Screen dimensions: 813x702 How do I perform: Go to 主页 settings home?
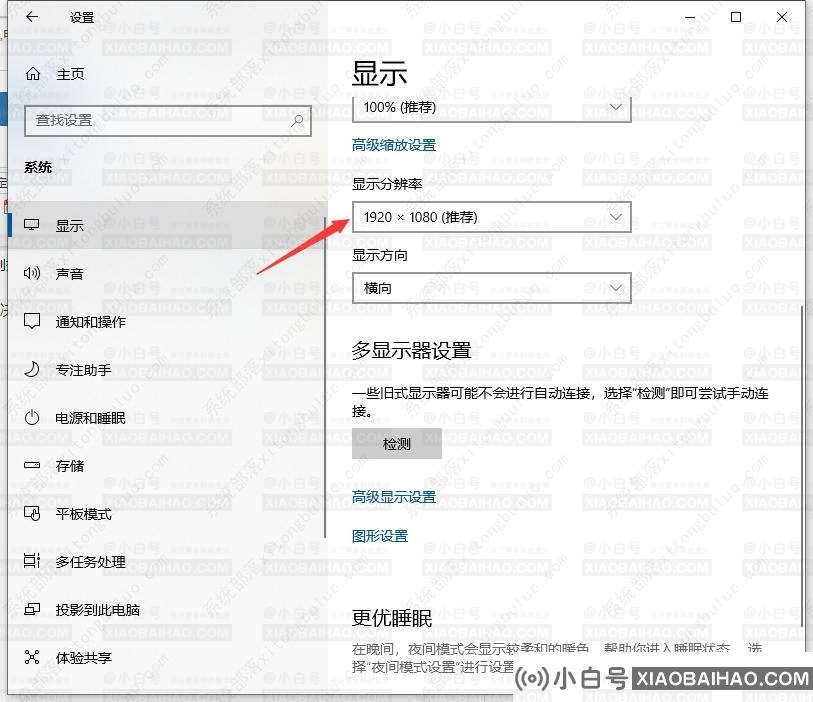pos(166,74)
